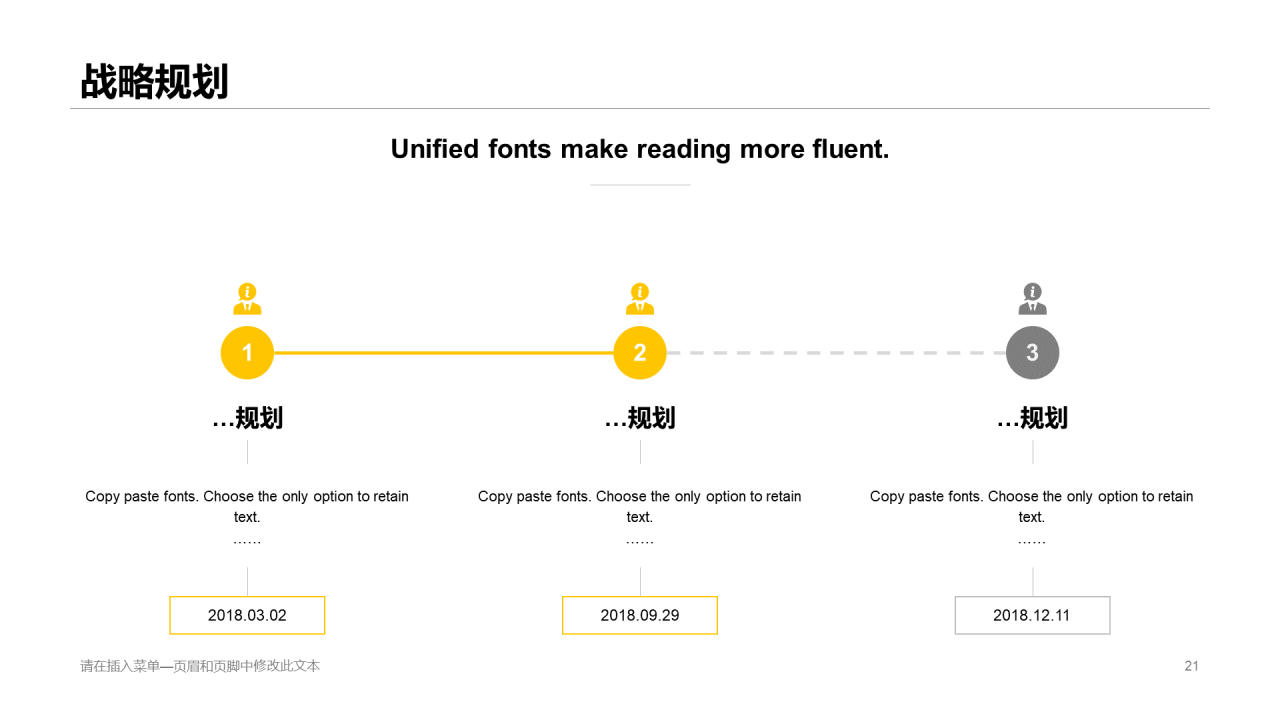Select the yellow circle numbered 1
This screenshot has width=1280, height=720.
247,353
